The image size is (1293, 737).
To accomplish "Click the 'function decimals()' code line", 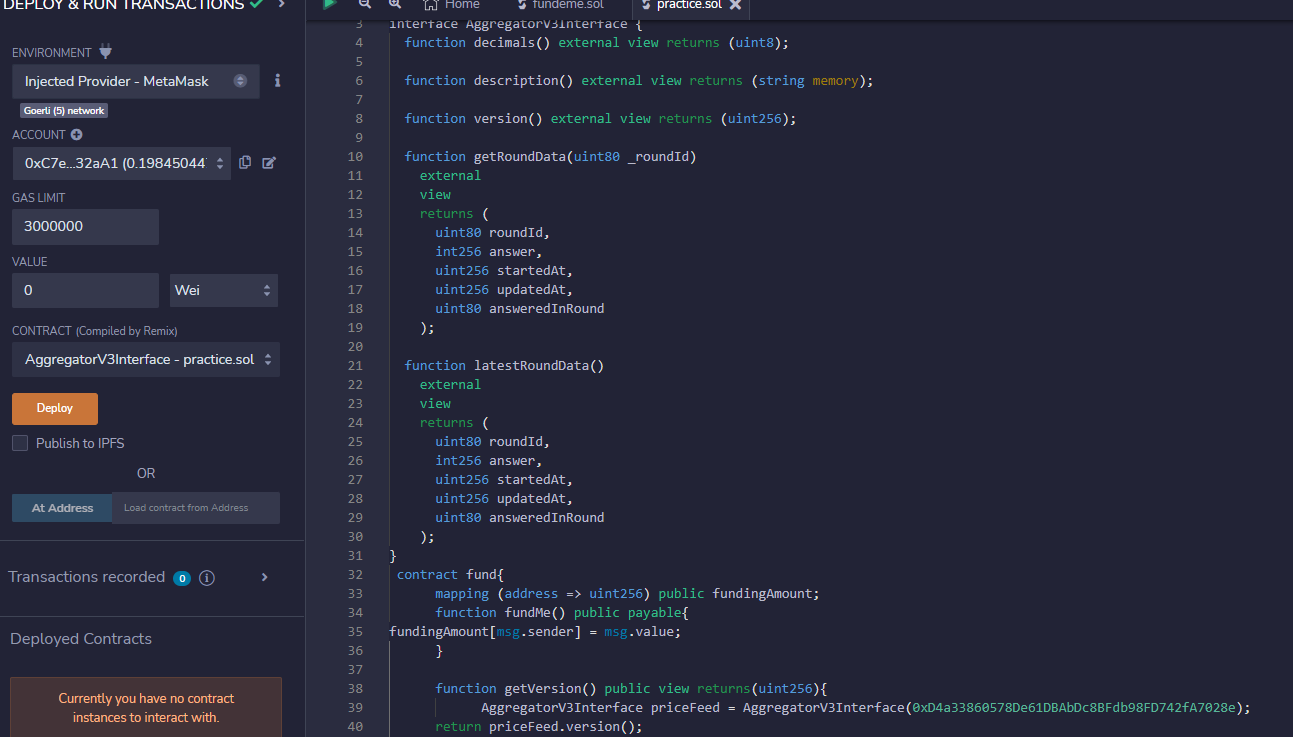I will tap(597, 42).
